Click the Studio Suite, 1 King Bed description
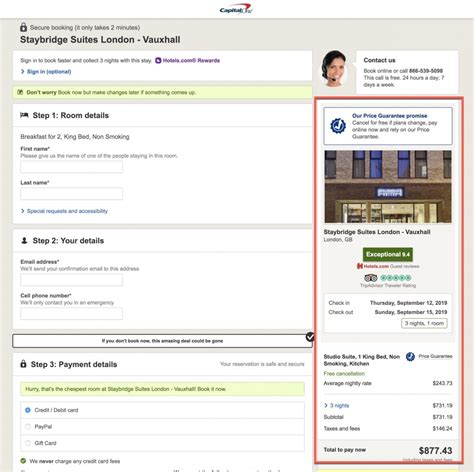Screen dimensions: 474x472 point(362,360)
